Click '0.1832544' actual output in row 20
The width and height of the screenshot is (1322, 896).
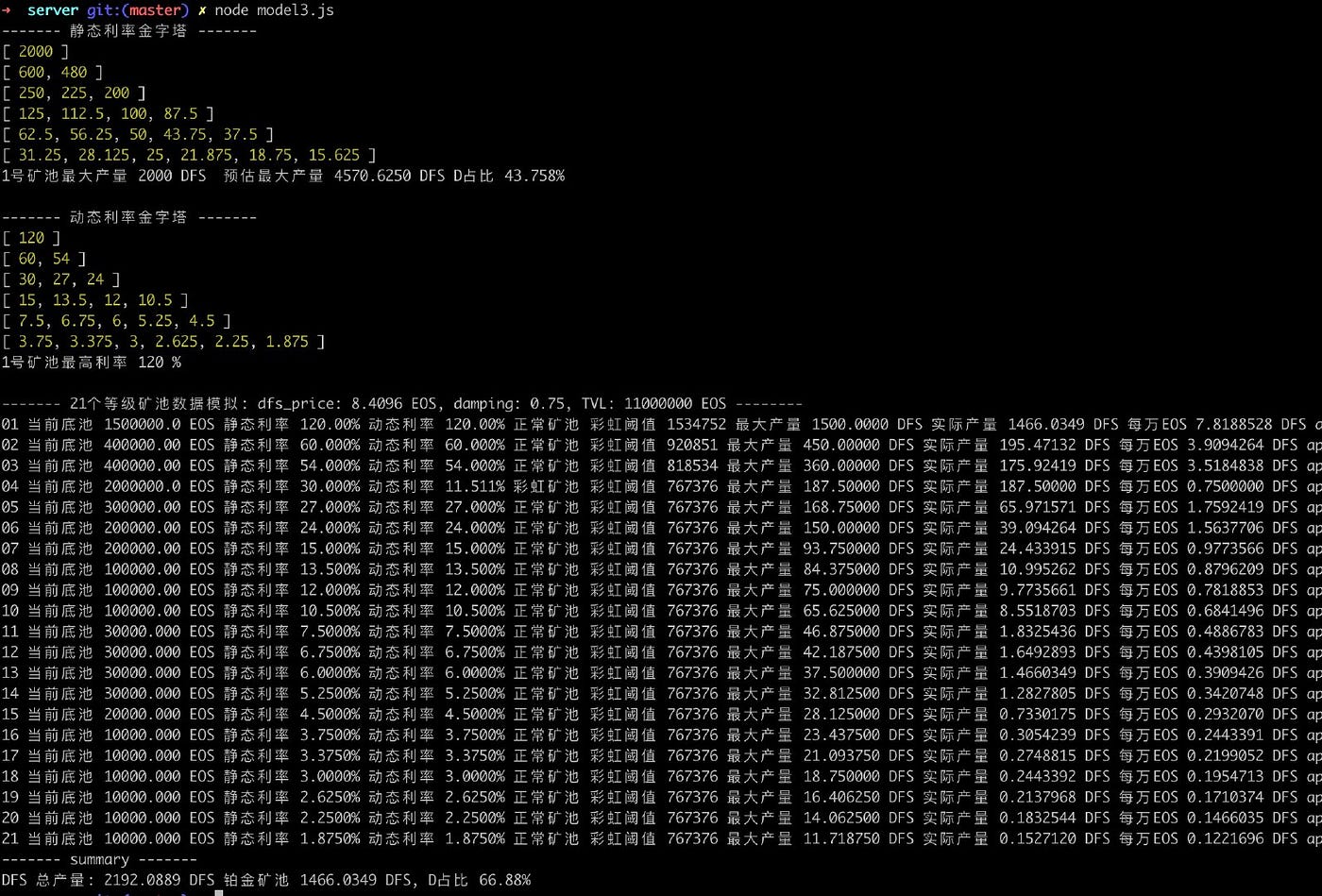click(1038, 820)
